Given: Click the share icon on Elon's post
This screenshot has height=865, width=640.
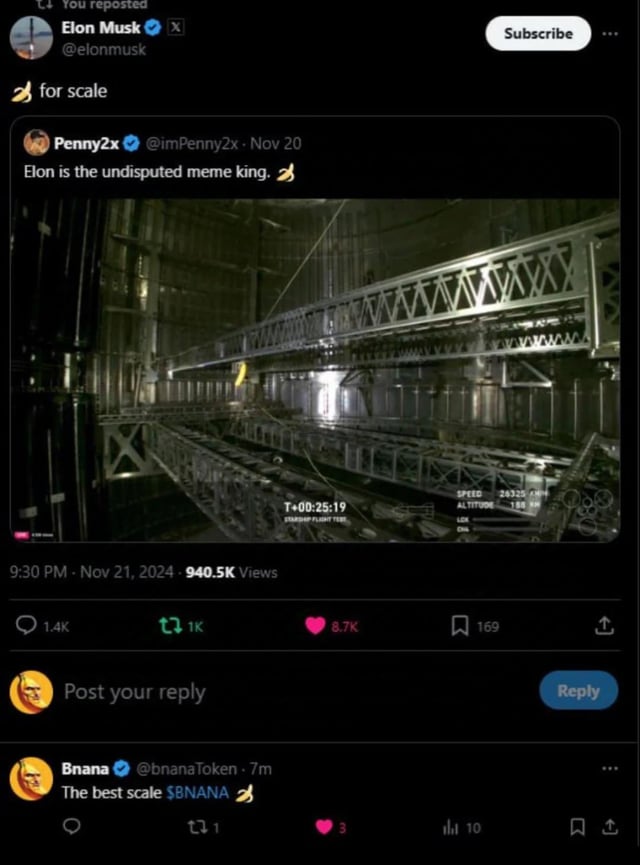Looking at the screenshot, I should coord(603,626).
